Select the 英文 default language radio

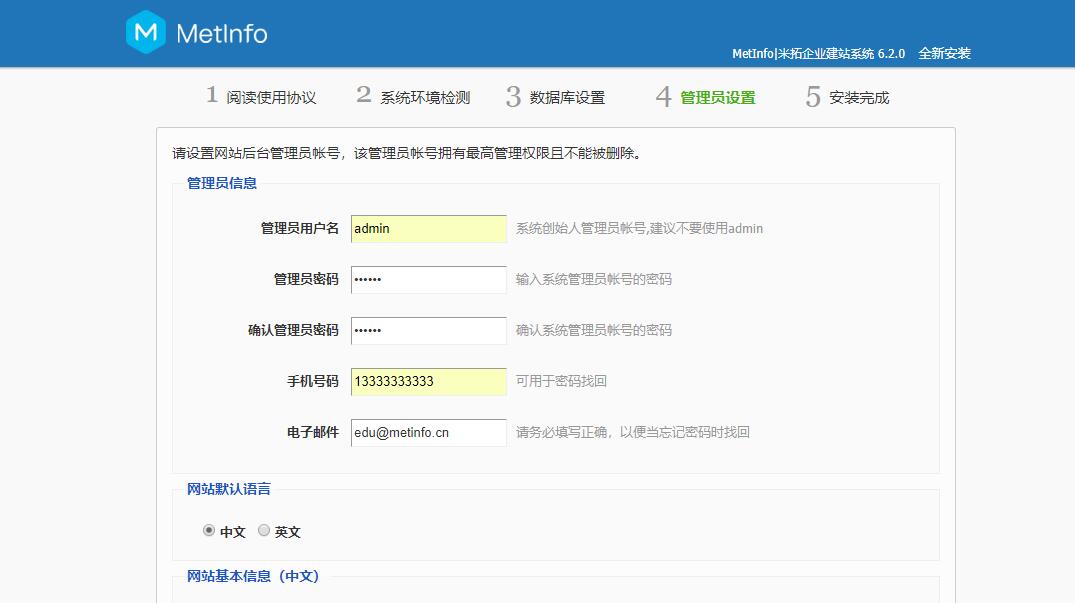click(264, 530)
